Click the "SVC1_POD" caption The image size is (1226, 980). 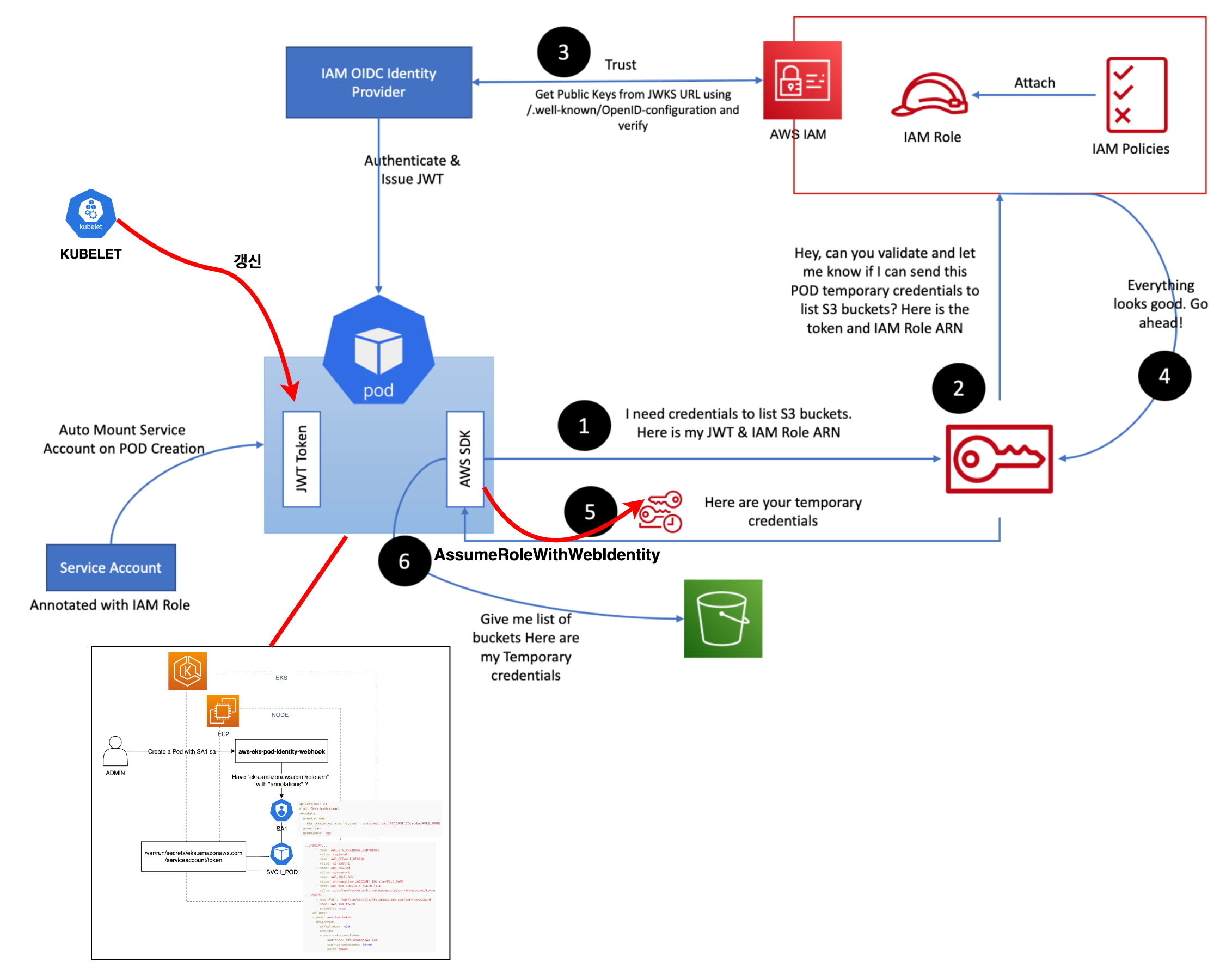pos(282,872)
